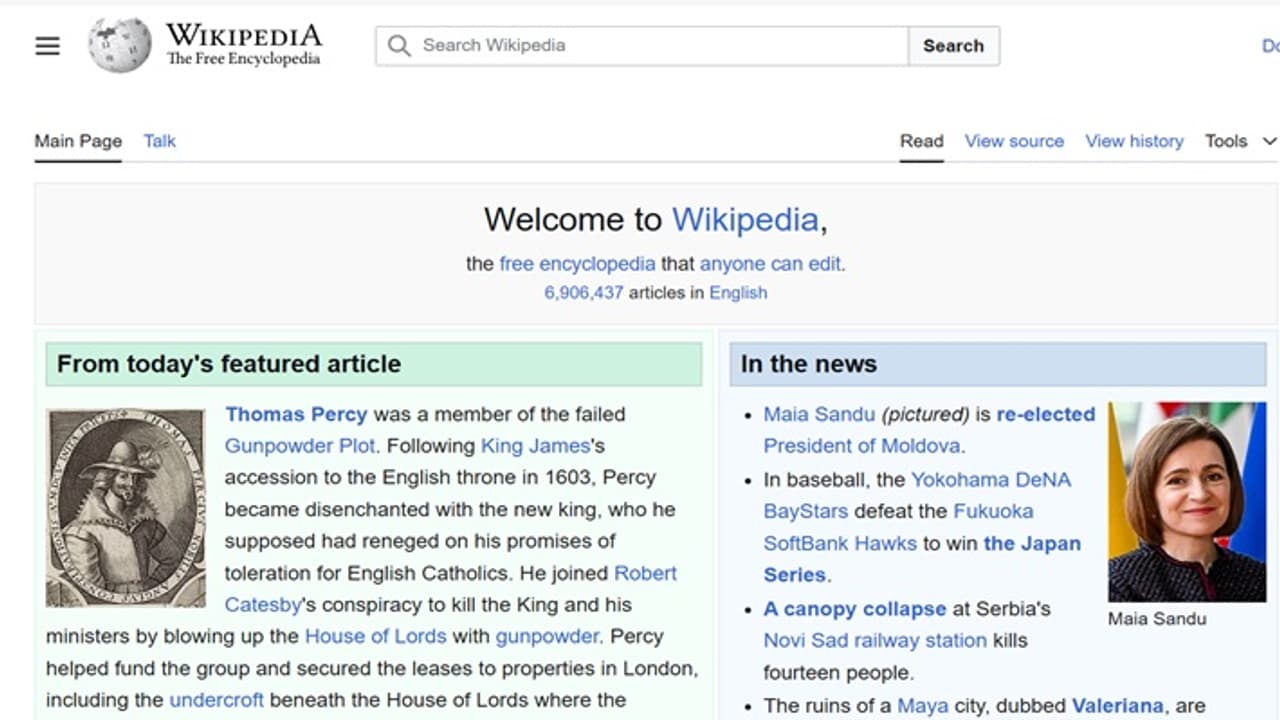The image size is (1280, 720).
Task: Open the Yokohama DeNA BayStars link
Action: coord(991,479)
